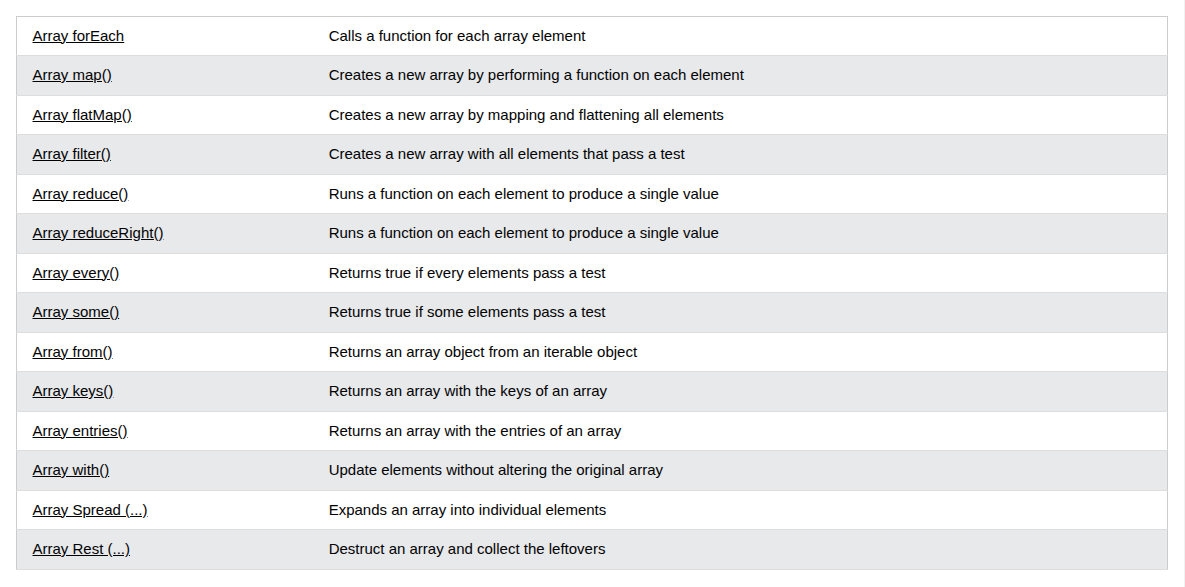The height and width of the screenshot is (587, 1185).
Task: Open the Array reduce() reference link
Action: [x=80, y=193]
